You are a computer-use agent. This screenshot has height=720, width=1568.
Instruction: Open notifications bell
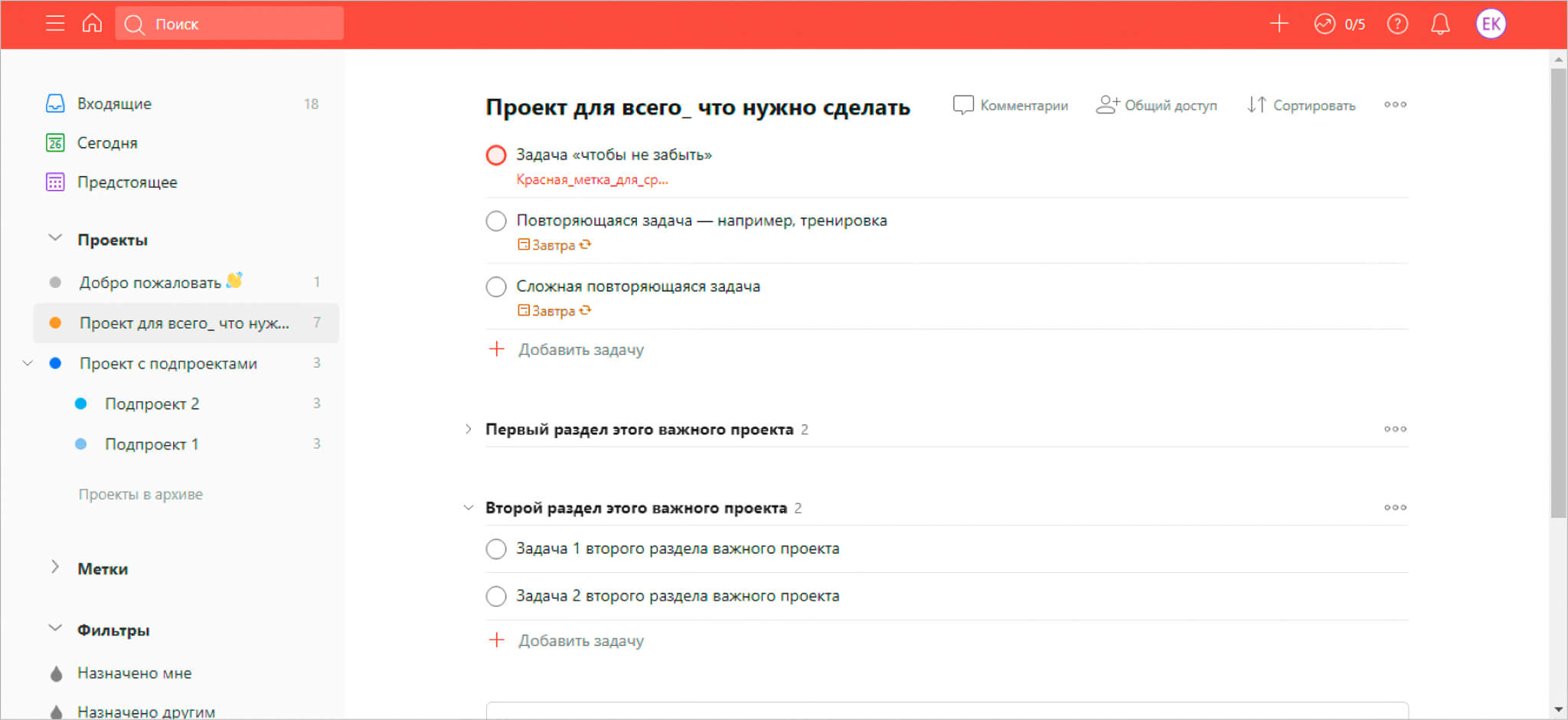1440,24
